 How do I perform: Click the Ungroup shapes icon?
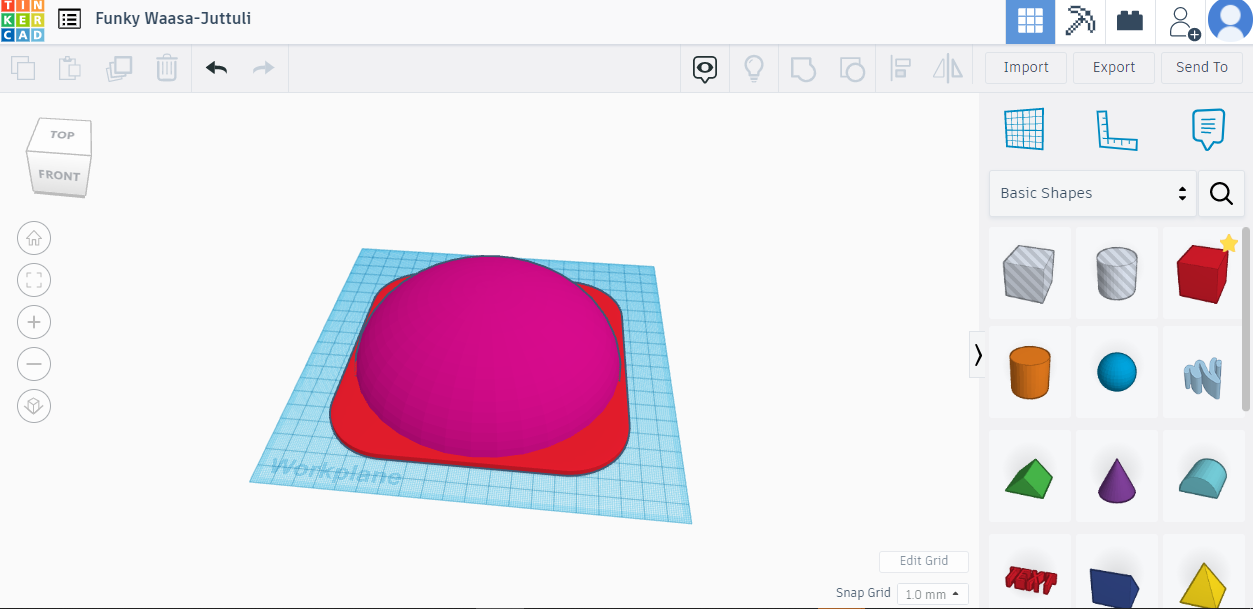click(851, 68)
